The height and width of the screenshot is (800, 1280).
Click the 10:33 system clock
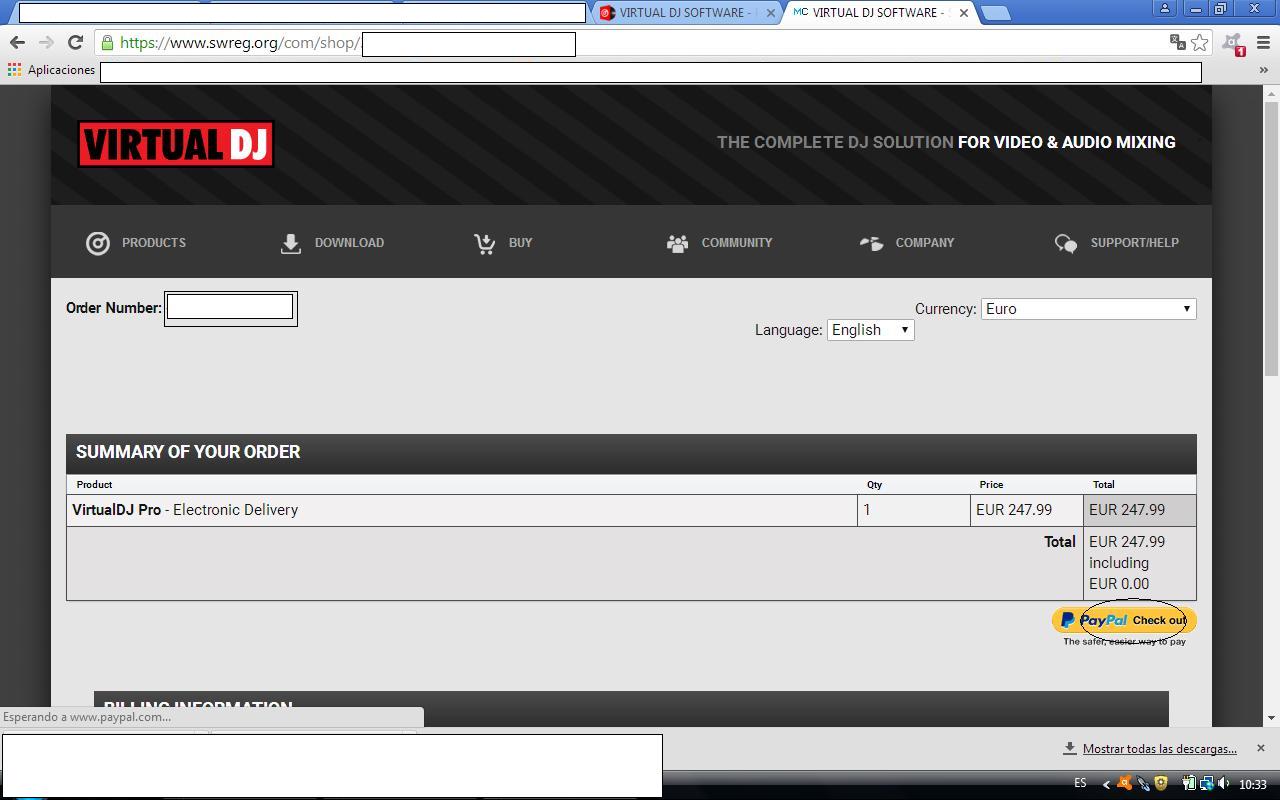click(1253, 784)
